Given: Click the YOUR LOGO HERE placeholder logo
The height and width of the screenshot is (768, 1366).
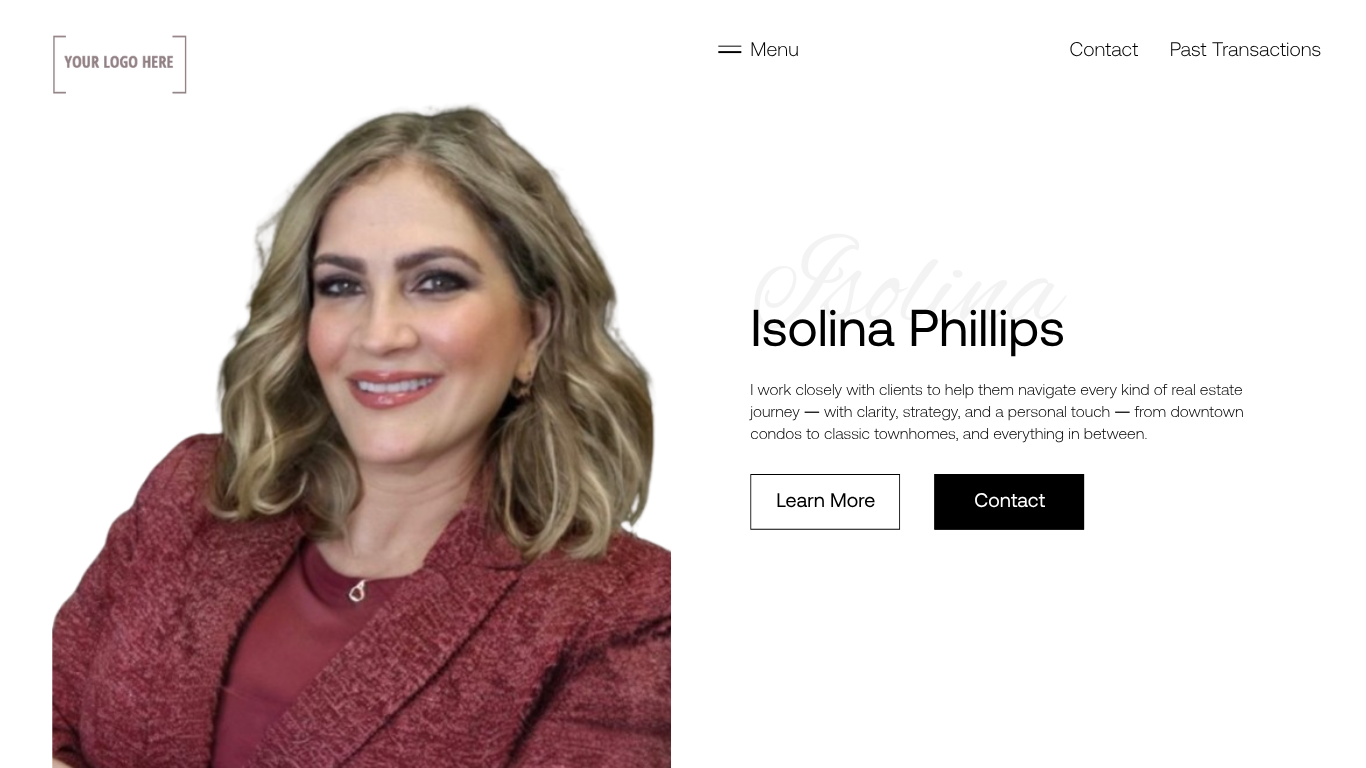Looking at the screenshot, I should pyautogui.click(x=119, y=64).
